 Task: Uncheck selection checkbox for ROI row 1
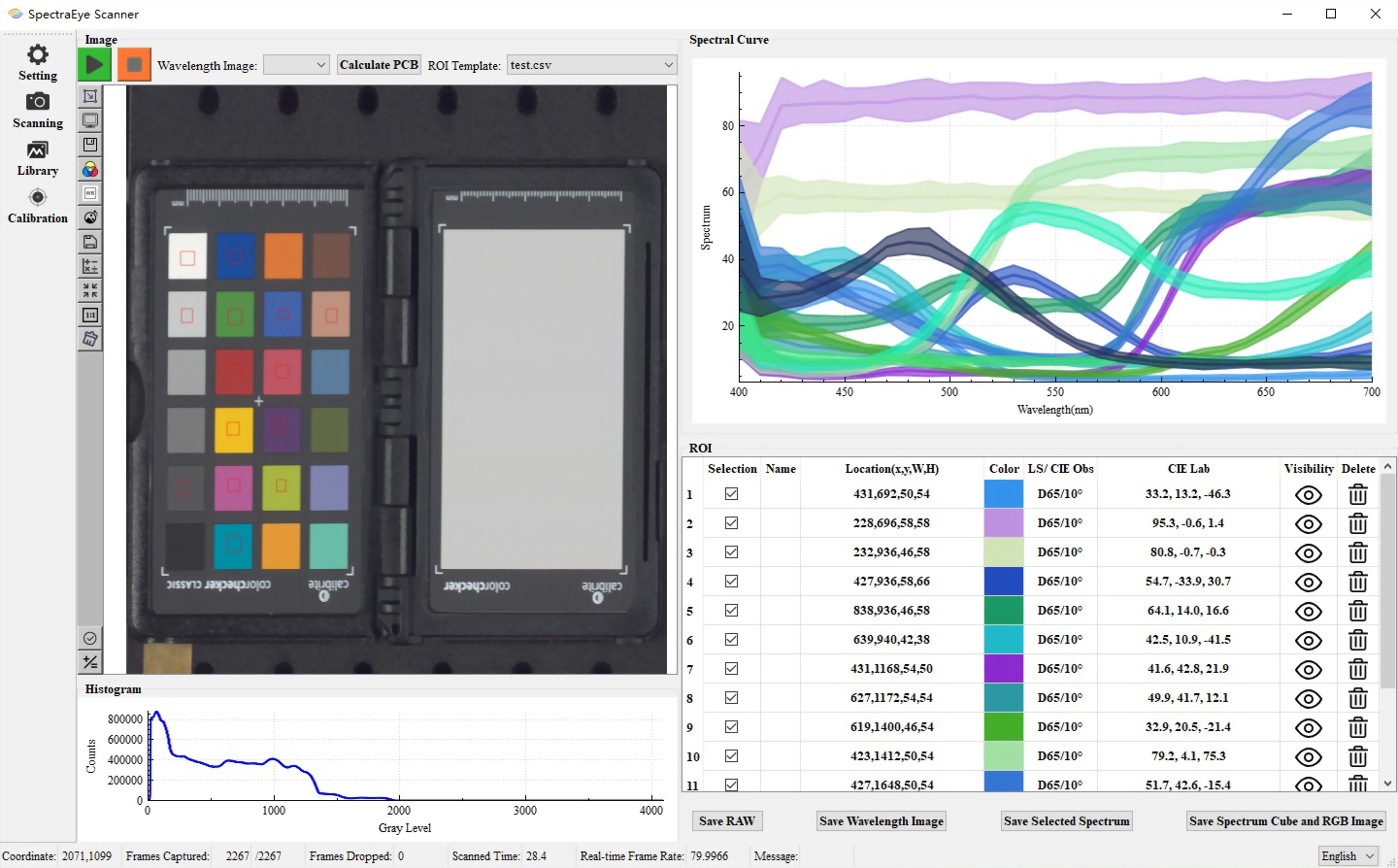tap(732, 493)
